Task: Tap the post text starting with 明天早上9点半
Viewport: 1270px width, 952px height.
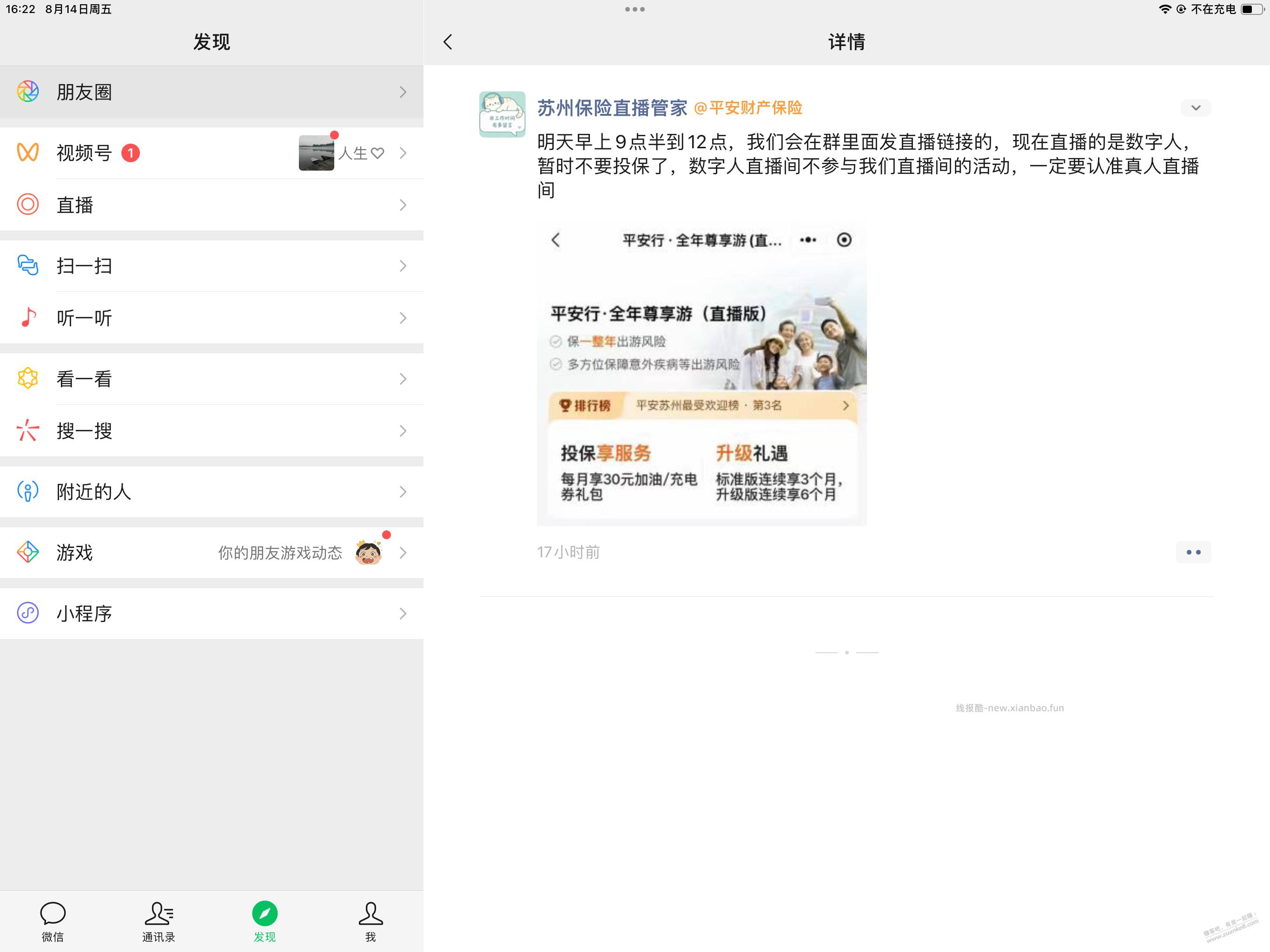Action: (x=868, y=165)
